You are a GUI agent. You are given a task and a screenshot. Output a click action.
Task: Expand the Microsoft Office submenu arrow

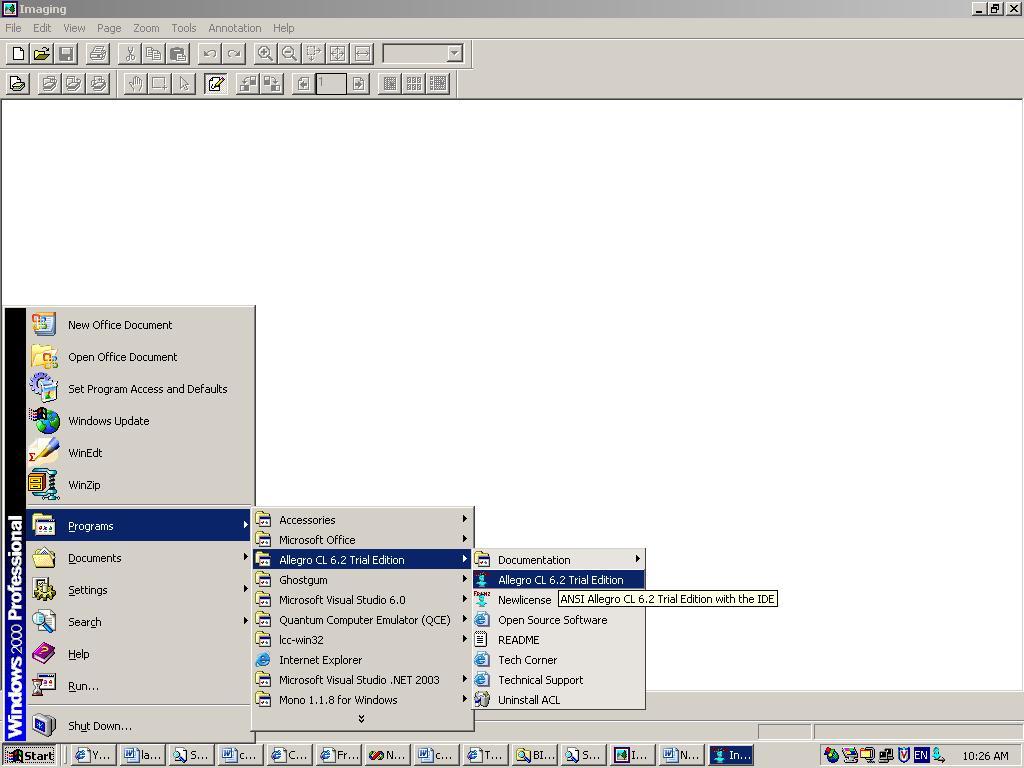[464, 539]
